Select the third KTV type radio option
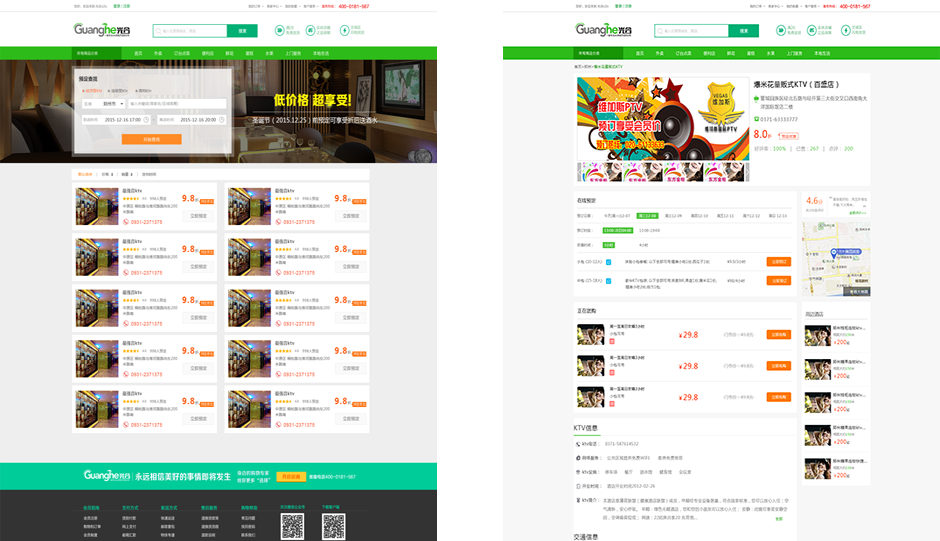 pos(143,91)
